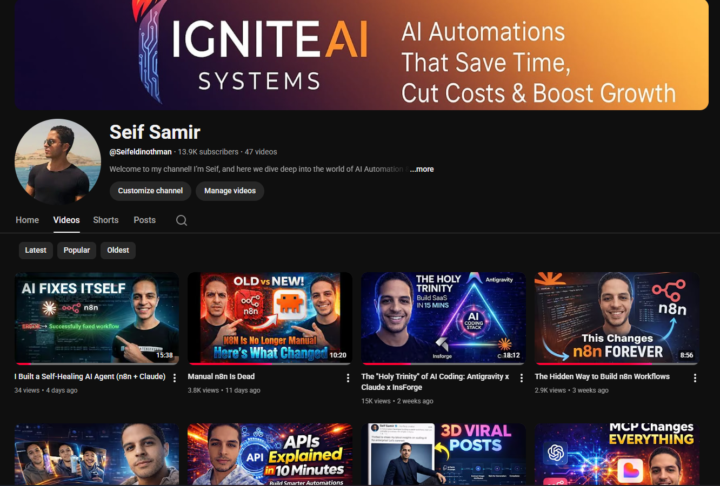Viewport: 720px width, 486px height.
Task: Click the channel search magnifier icon
Action: click(181, 220)
